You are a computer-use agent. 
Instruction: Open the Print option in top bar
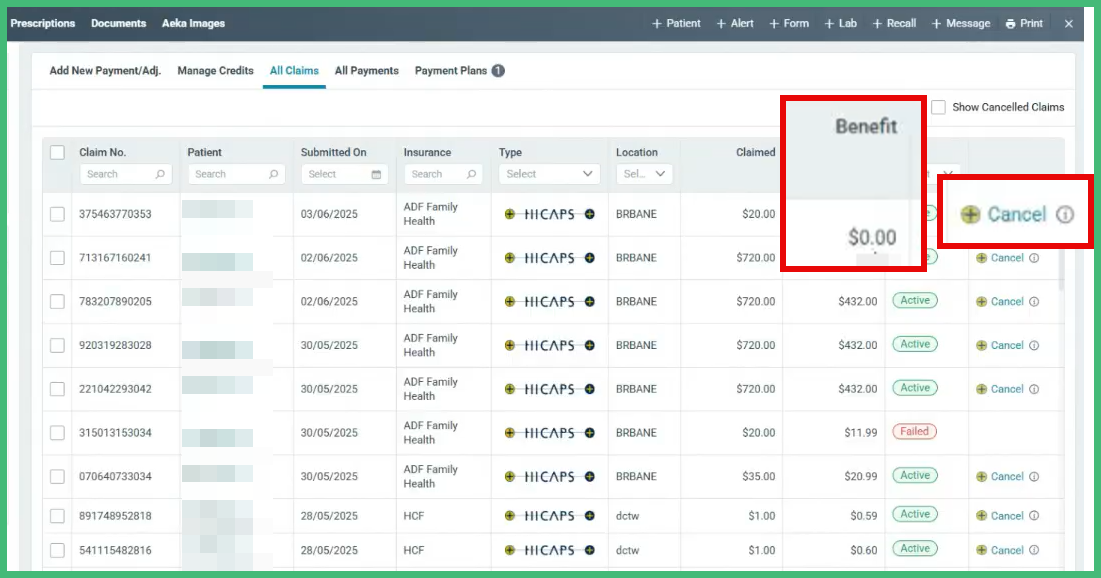[1024, 23]
